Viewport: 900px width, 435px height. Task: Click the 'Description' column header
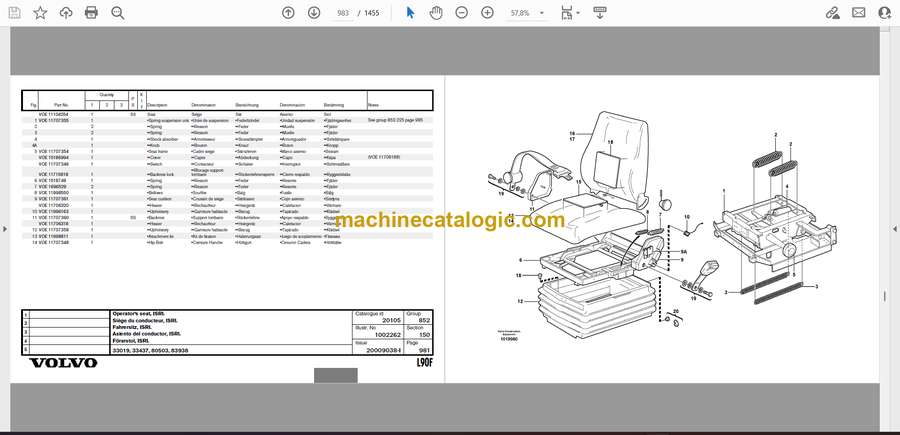click(x=157, y=106)
